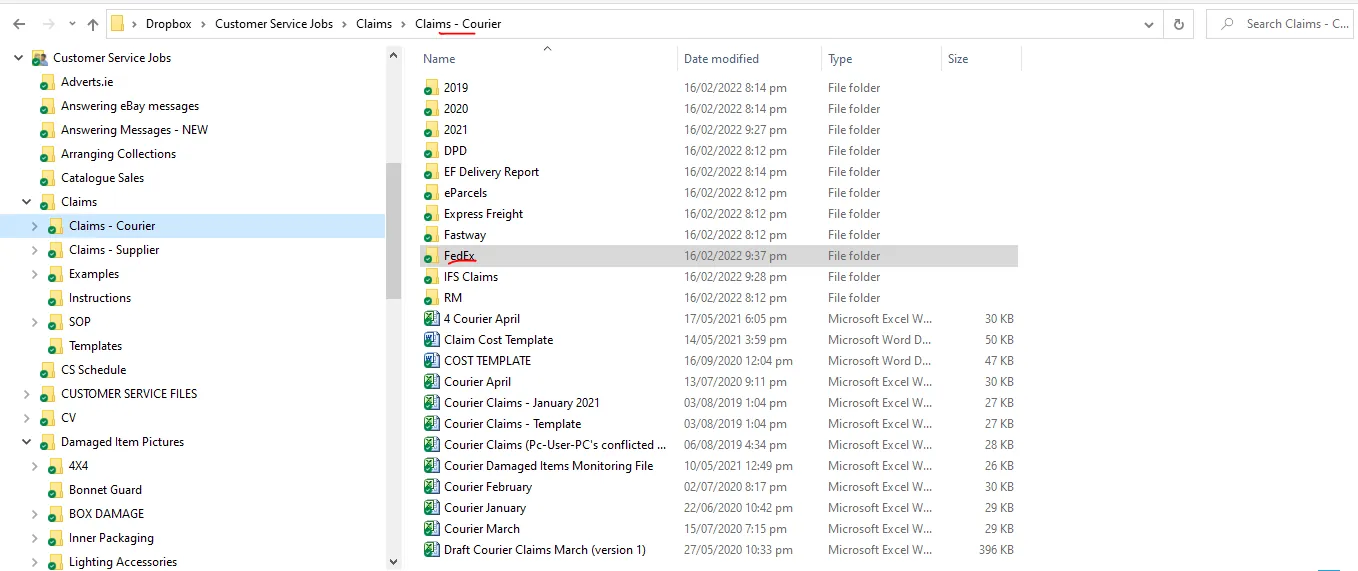Select the Courier March file name
This screenshot has height=571, width=1358.
click(x=482, y=529)
